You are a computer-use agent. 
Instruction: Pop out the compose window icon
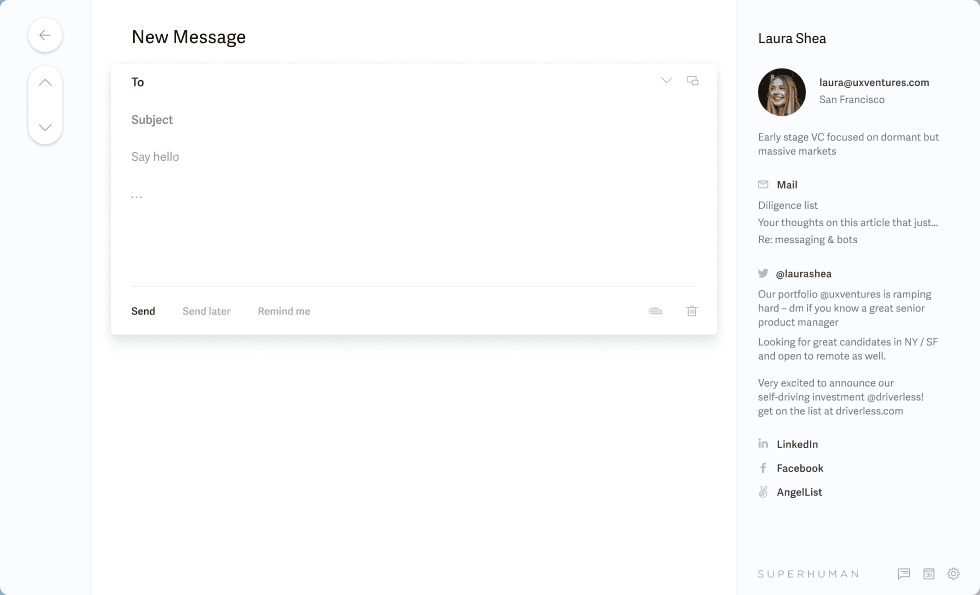pyautogui.click(x=692, y=80)
